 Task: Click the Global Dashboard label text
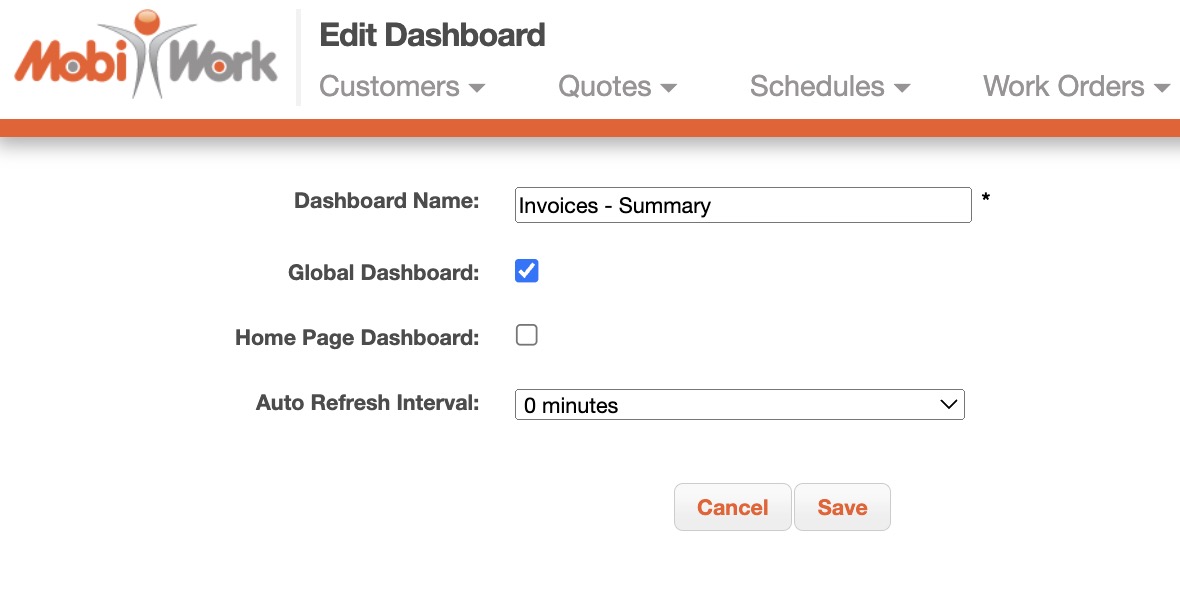point(383,272)
